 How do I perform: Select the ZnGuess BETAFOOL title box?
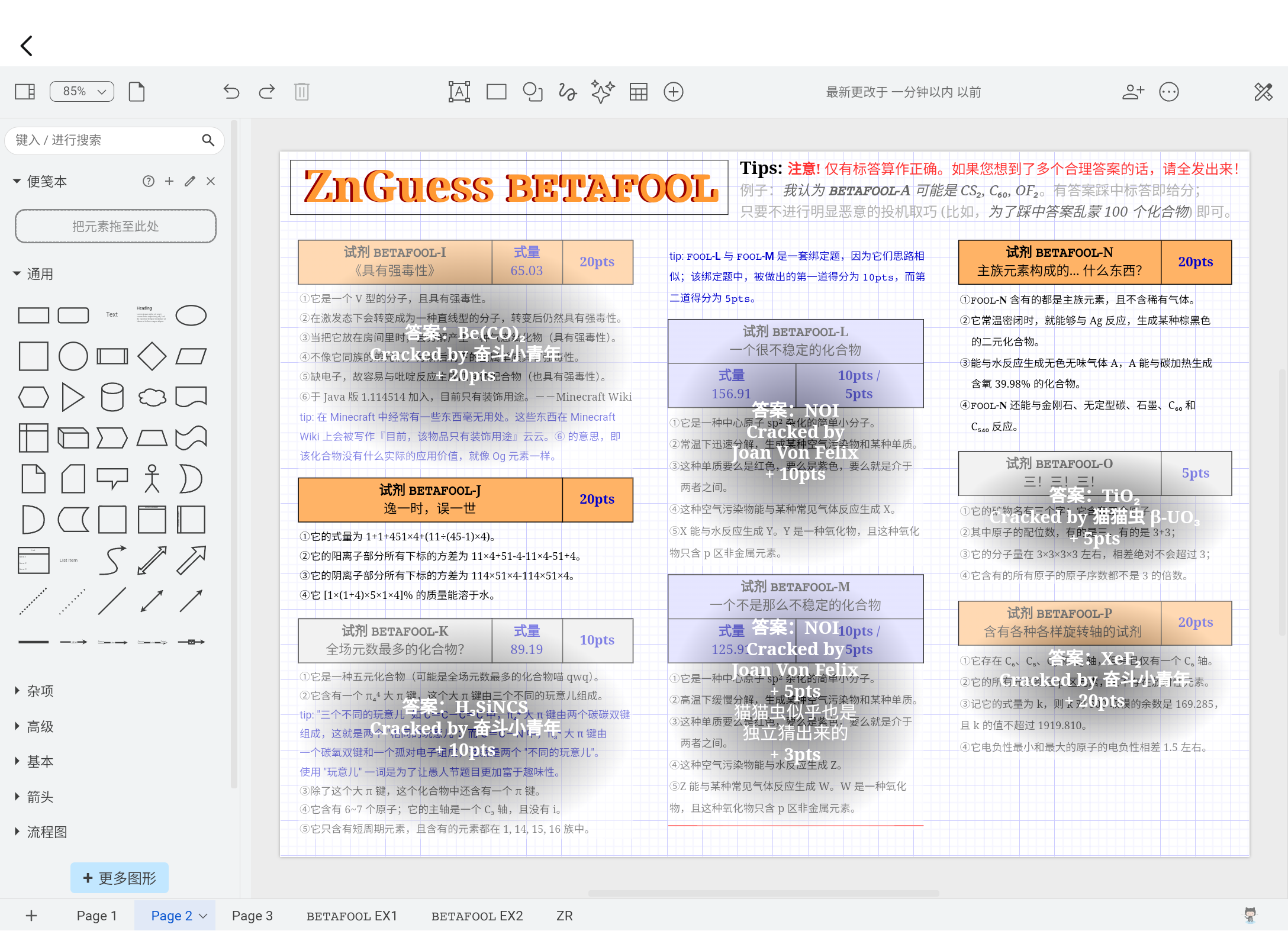pos(509,187)
